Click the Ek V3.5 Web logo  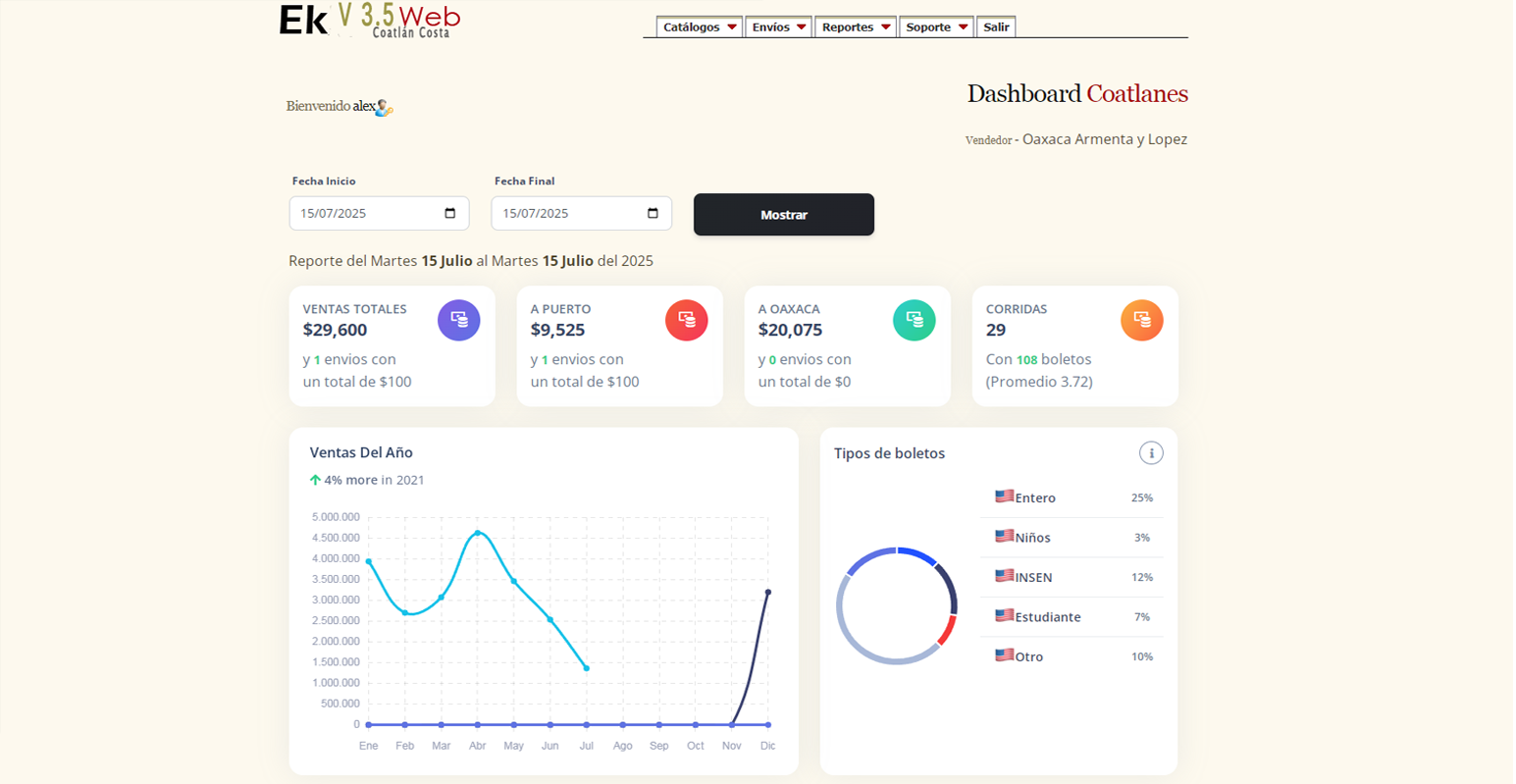click(370, 21)
